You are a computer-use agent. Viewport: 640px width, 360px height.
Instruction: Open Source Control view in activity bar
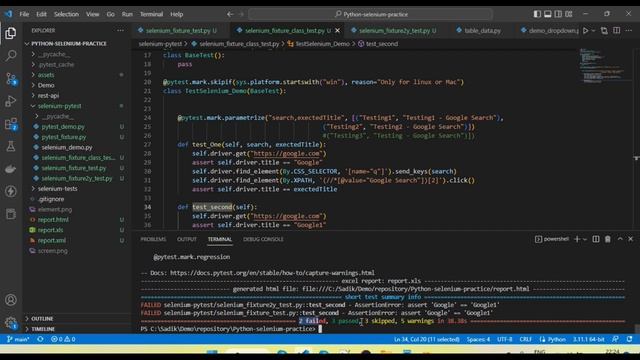pos(11,78)
